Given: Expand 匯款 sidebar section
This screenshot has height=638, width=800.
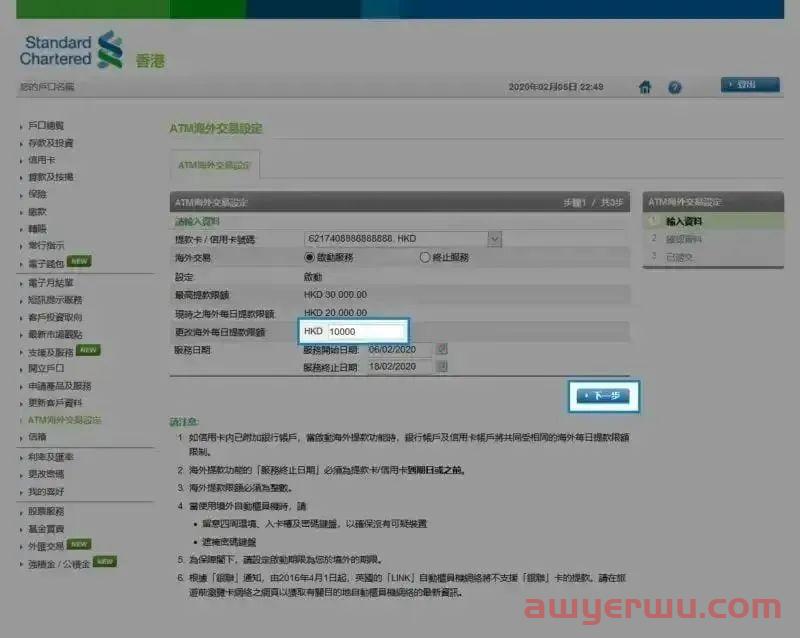Looking at the screenshot, I should click(37, 212).
